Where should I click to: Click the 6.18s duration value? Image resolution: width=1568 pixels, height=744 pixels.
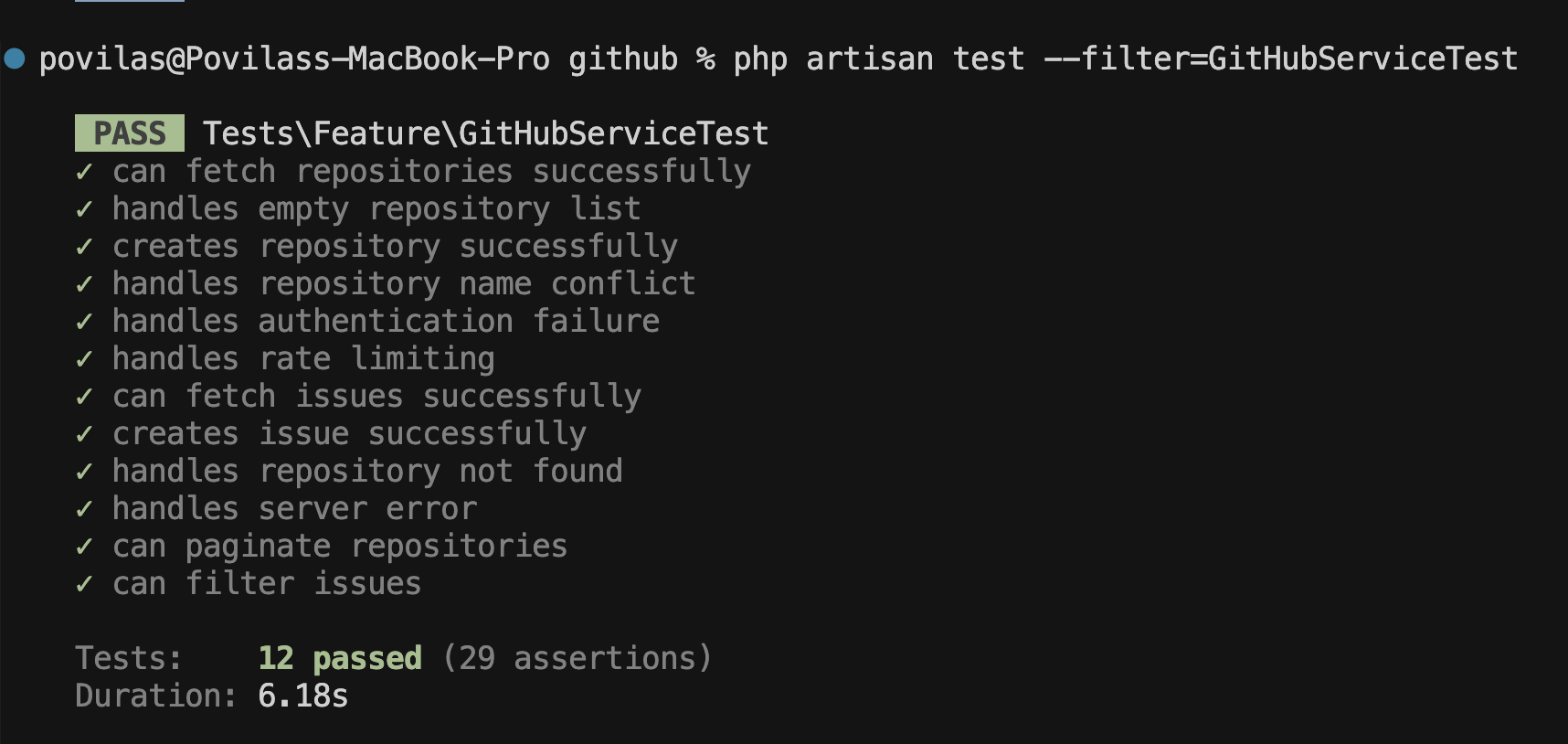pyautogui.click(x=303, y=696)
